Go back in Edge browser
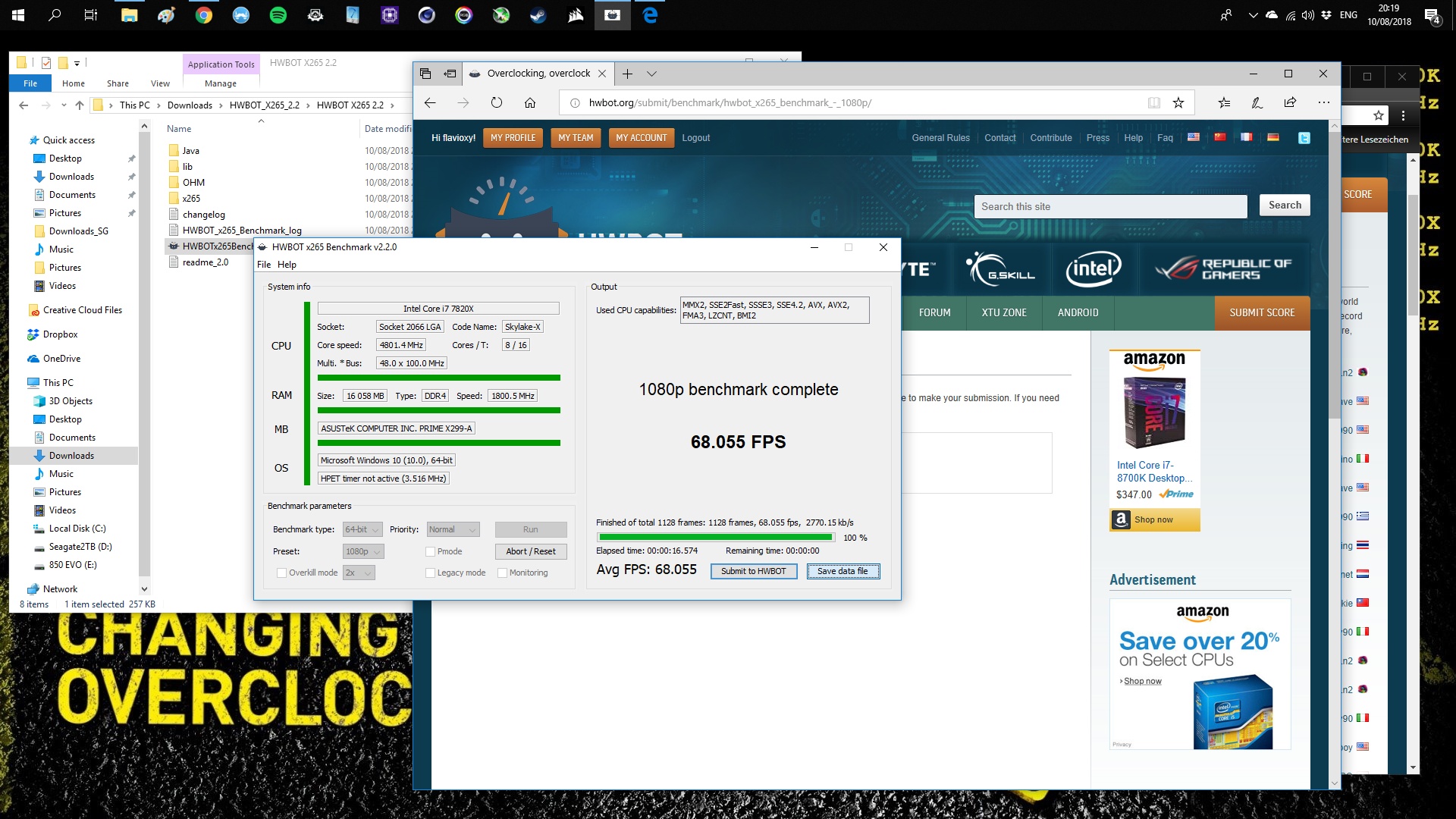Image resolution: width=1456 pixels, height=819 pixels. pos(430,102)
